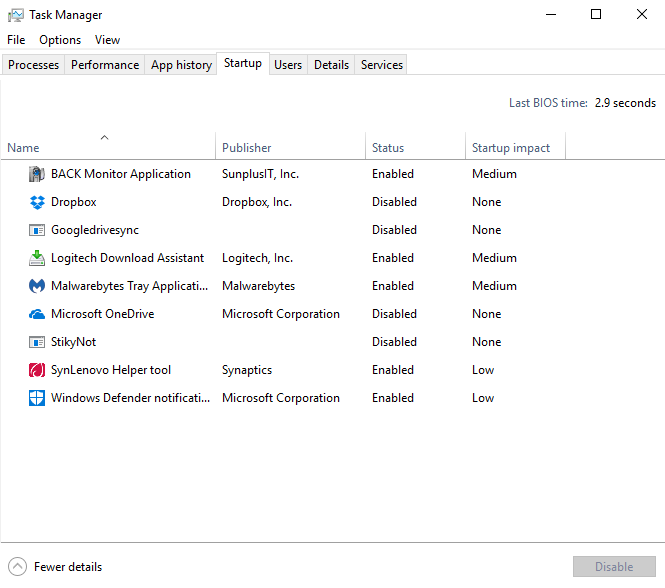Select BACK Monitor Application name text
665x588 pixels.
(x=121, y=174)
